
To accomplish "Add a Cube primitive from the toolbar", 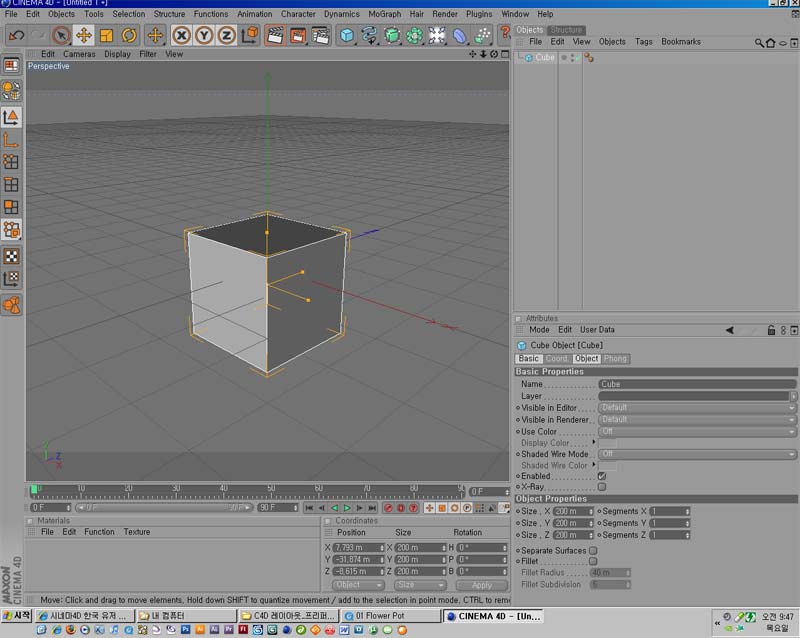I will [347, 35].
